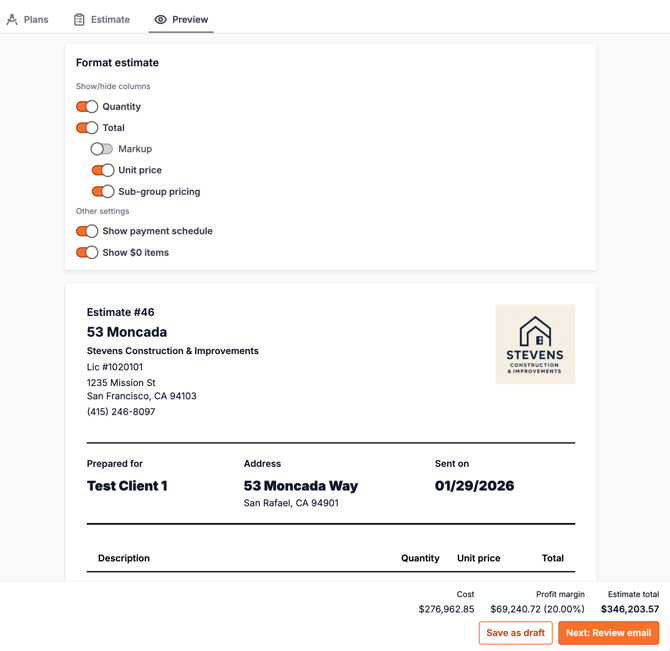Open the Plans tab
The height and width of the screenshot is (651, 670).
(35, 19)
